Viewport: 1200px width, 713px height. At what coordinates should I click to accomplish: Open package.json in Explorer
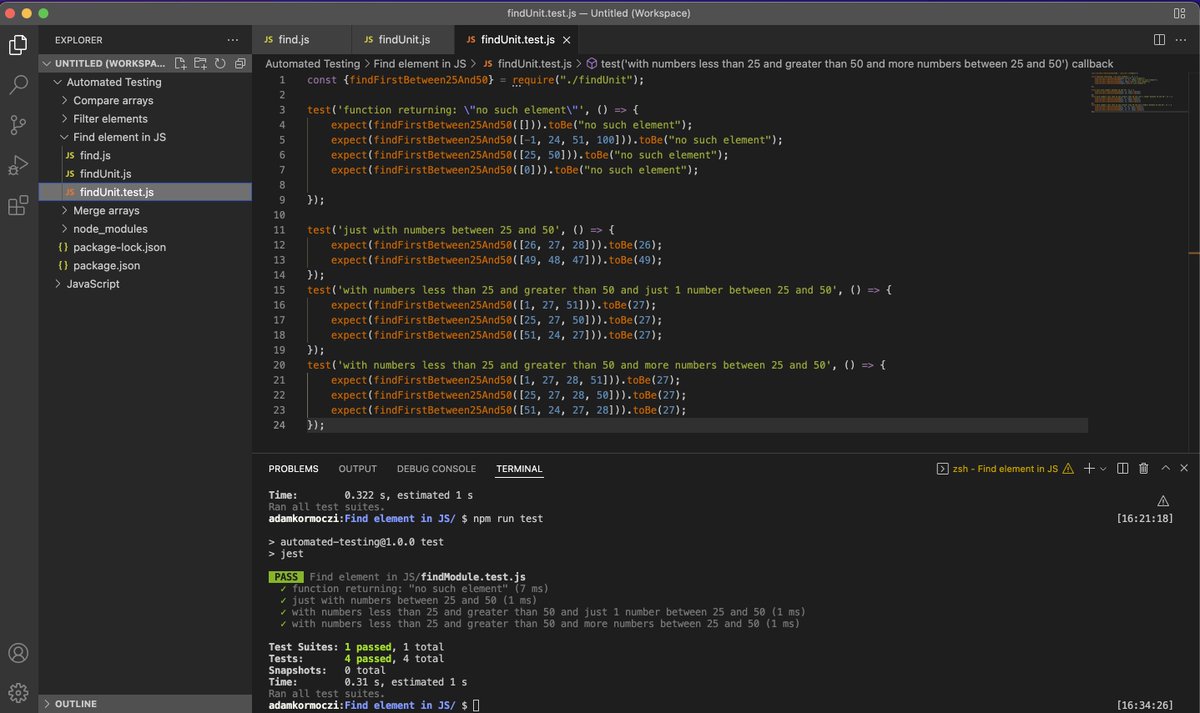coord(145,266)
